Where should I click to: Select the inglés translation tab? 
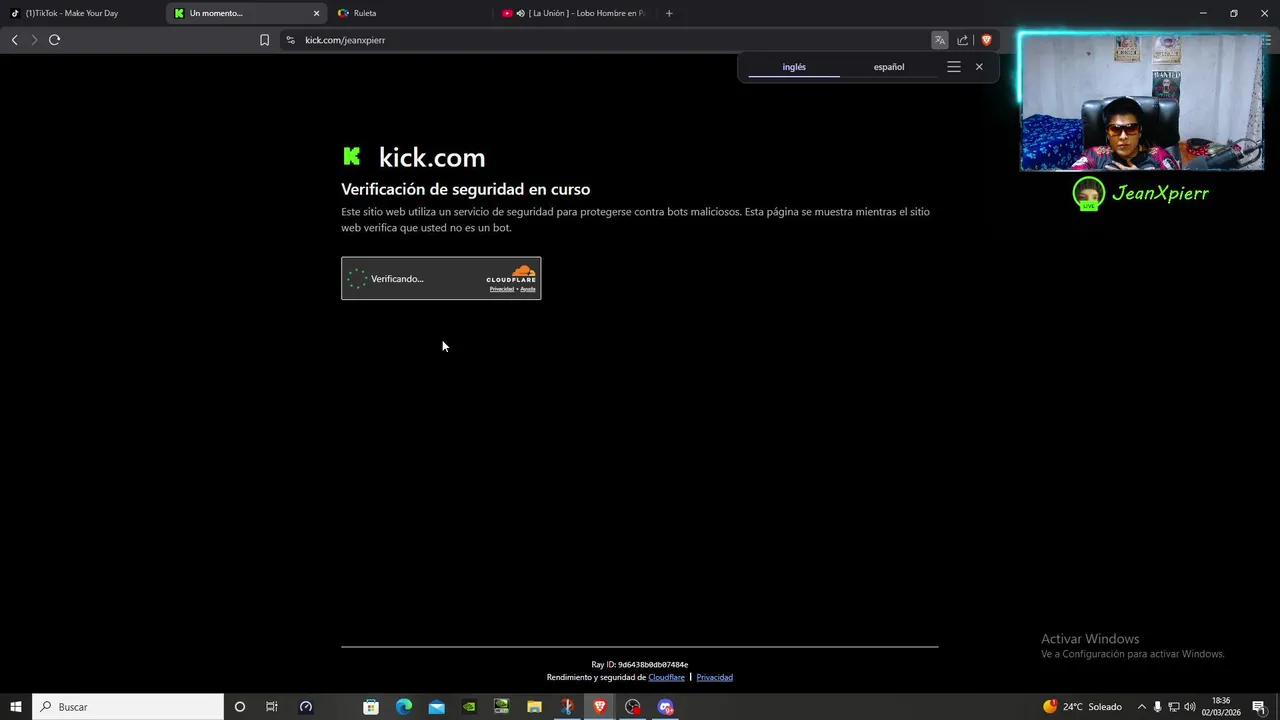tap(794, 67)
